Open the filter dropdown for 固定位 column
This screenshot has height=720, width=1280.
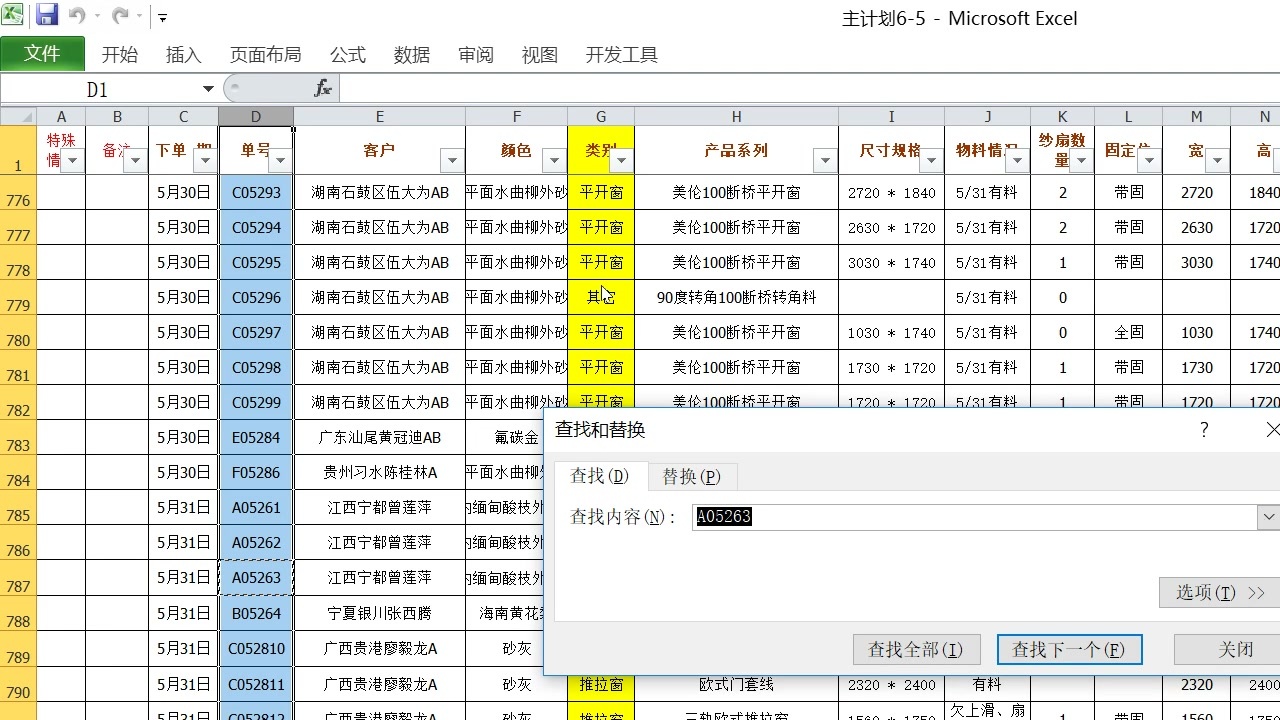(1149, 161)
